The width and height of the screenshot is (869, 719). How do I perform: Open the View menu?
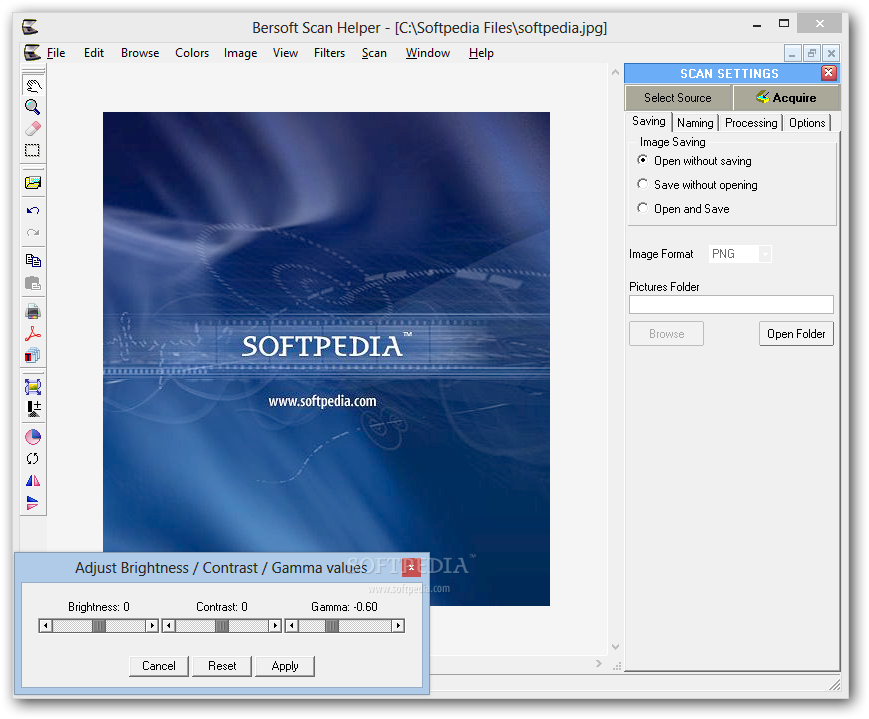(x=285, y=53)
